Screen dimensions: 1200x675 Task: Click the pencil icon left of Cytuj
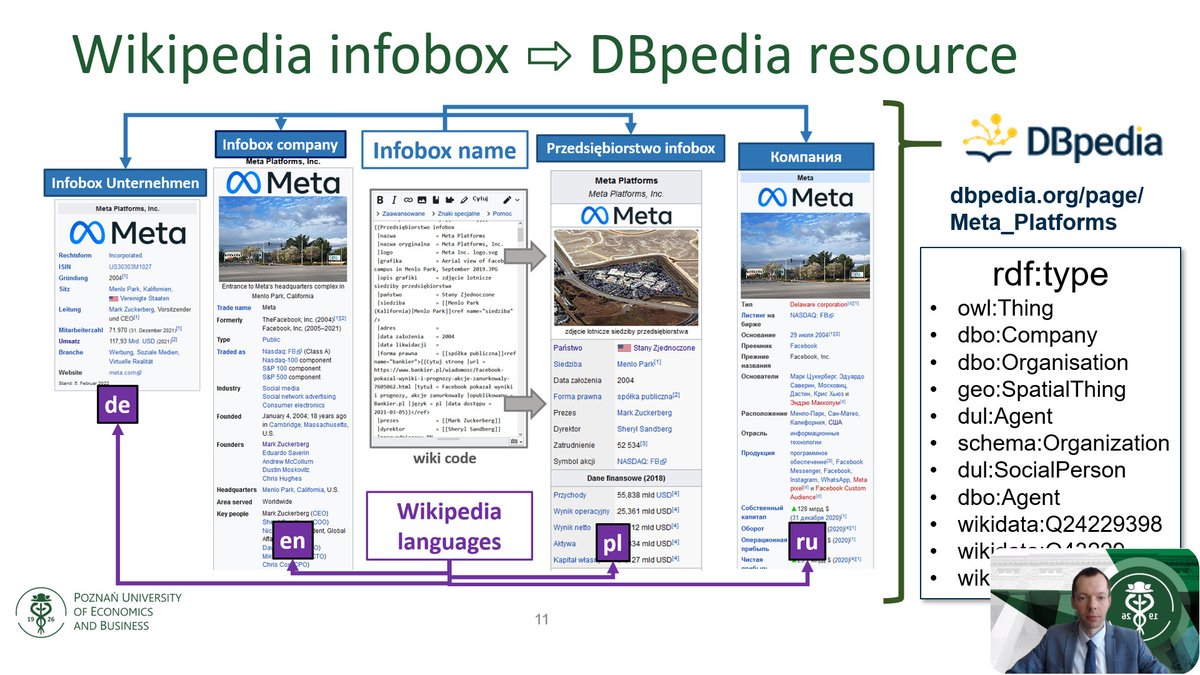(x=464, y=200)
